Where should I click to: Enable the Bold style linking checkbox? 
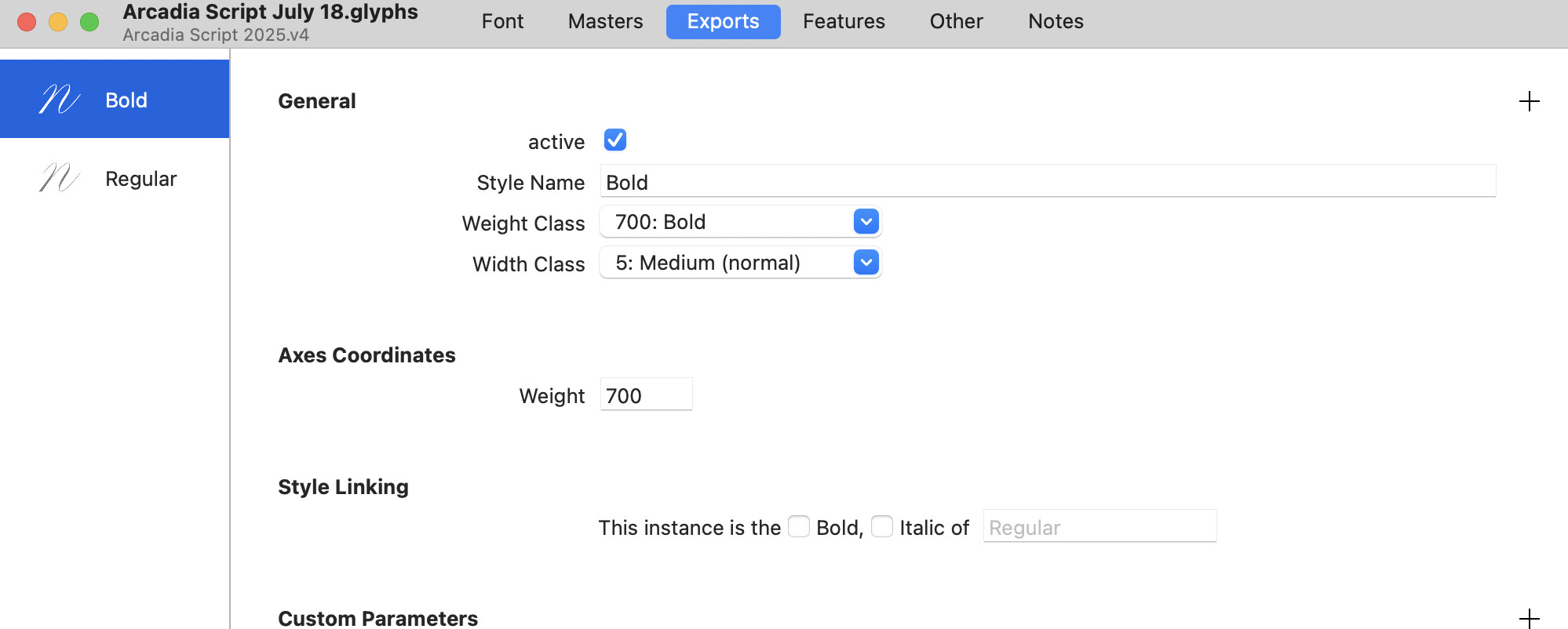point(799,526)
